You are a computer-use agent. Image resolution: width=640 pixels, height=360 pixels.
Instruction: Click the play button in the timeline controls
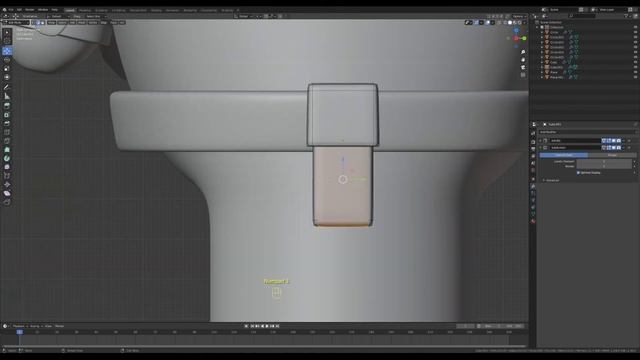tap(267, 326)
